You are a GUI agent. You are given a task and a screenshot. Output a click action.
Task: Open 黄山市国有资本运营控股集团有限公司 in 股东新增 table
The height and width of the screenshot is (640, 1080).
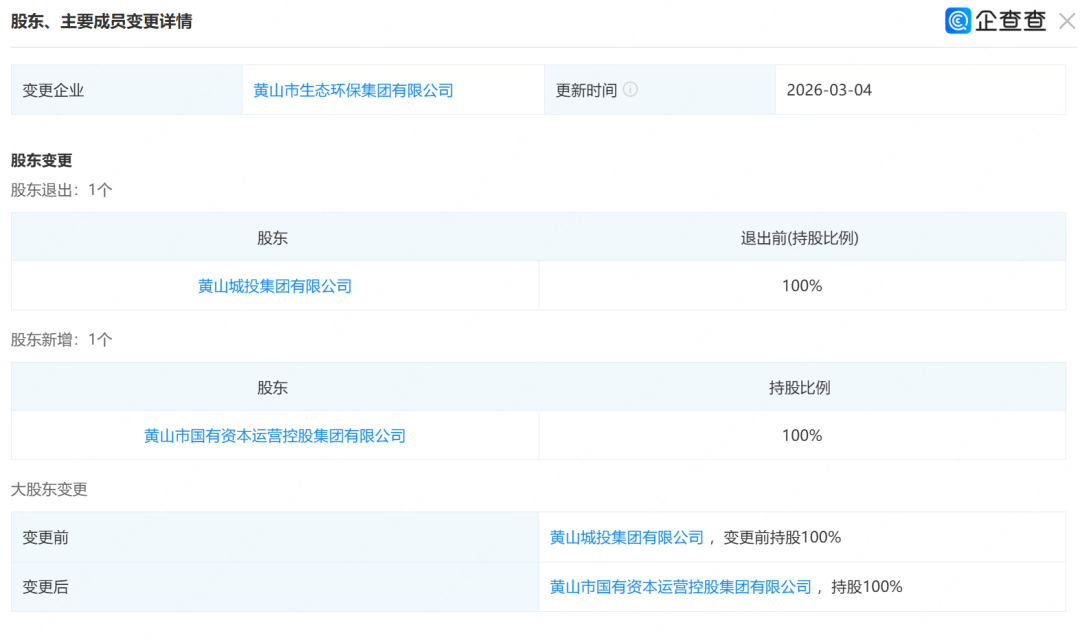point(275,435)
